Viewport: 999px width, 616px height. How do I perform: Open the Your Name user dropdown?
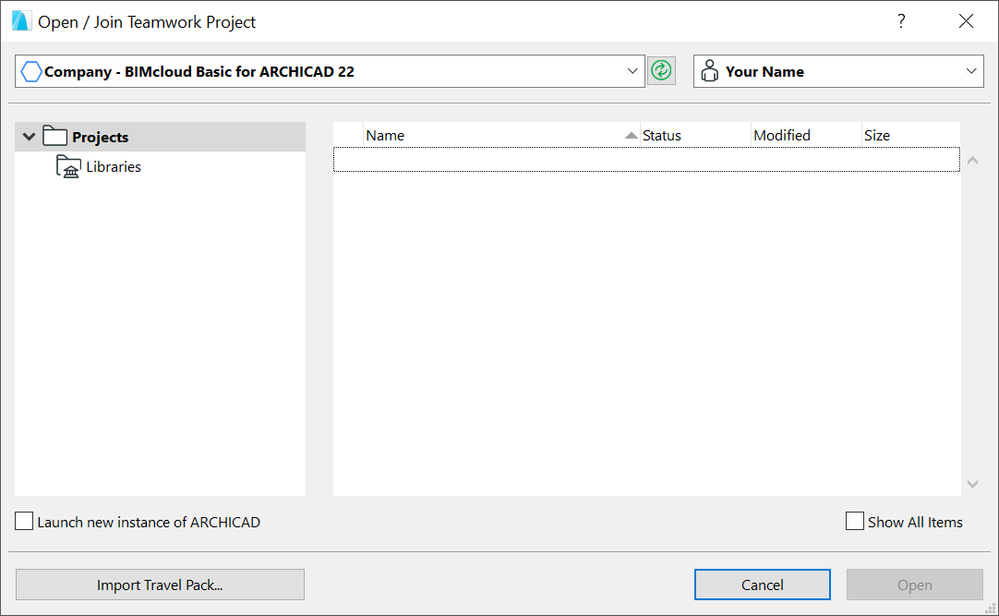[838, 71]
